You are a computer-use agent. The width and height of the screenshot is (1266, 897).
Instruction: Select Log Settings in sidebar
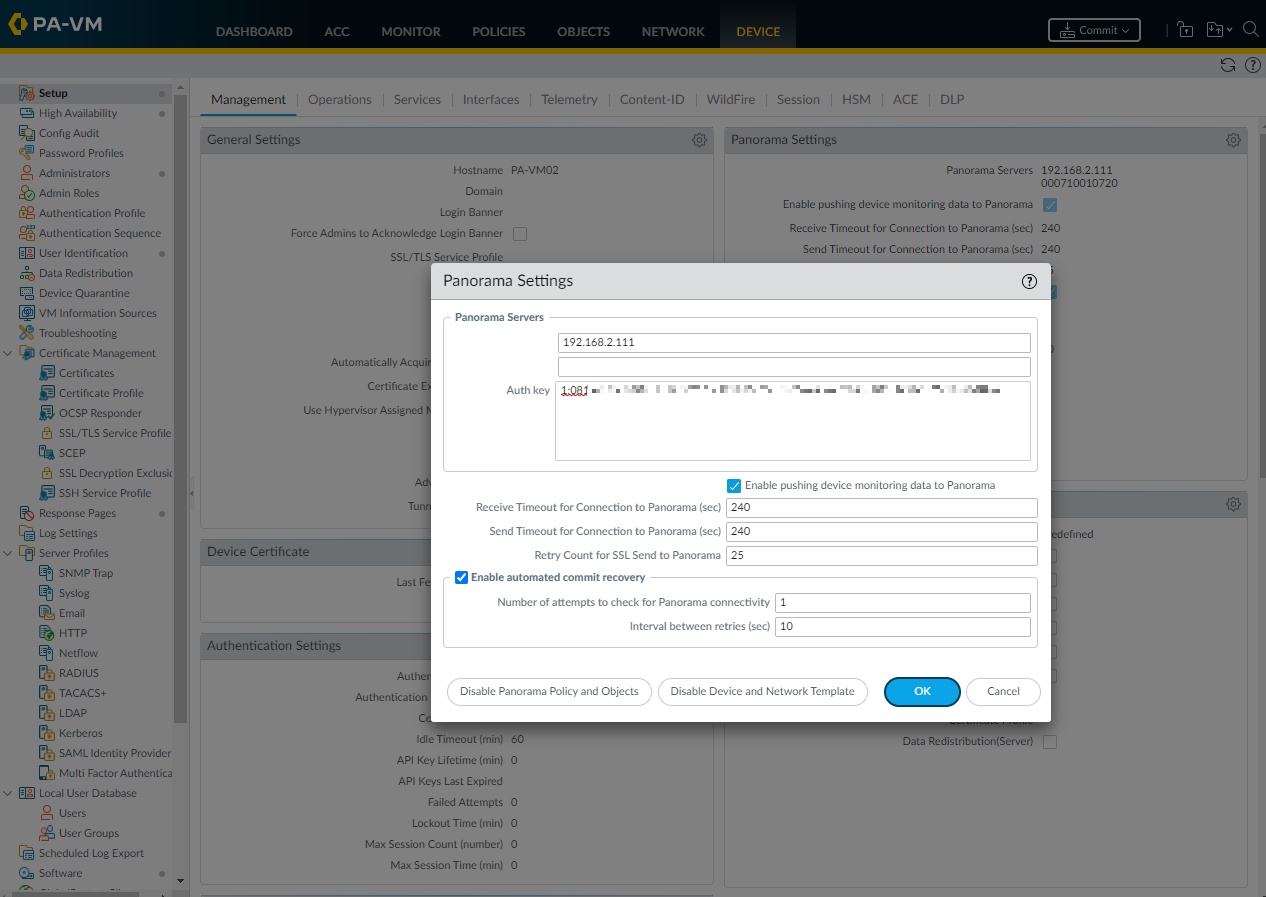pyautogui.click(x=68, y=533)
